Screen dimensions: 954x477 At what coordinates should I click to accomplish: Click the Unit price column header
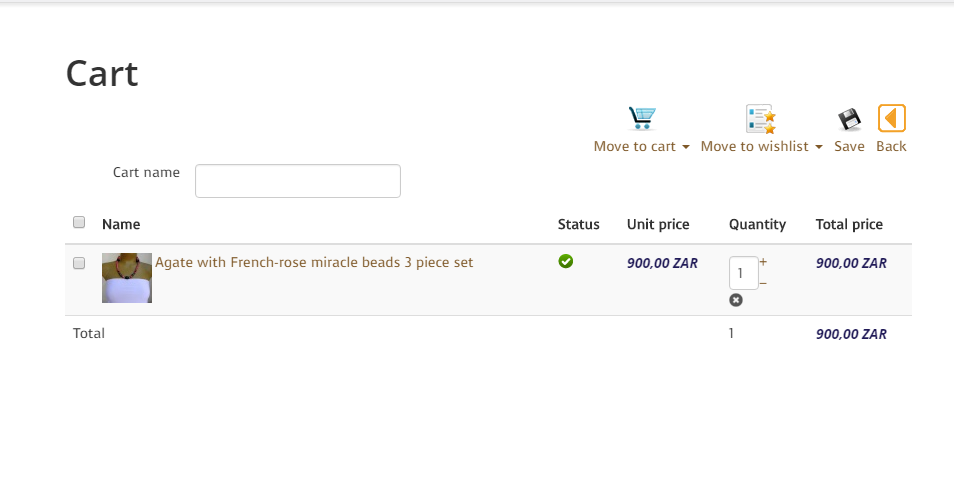pyautogui.click(x=658, y=224)
